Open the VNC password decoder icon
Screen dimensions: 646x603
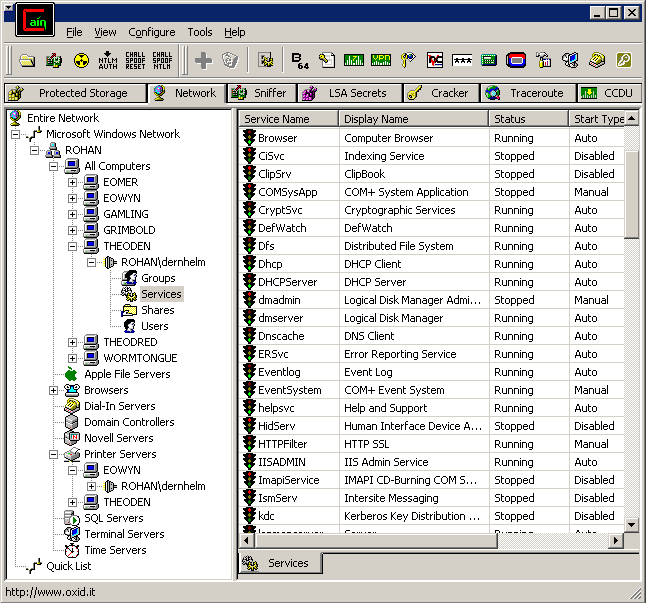(435, 61)
